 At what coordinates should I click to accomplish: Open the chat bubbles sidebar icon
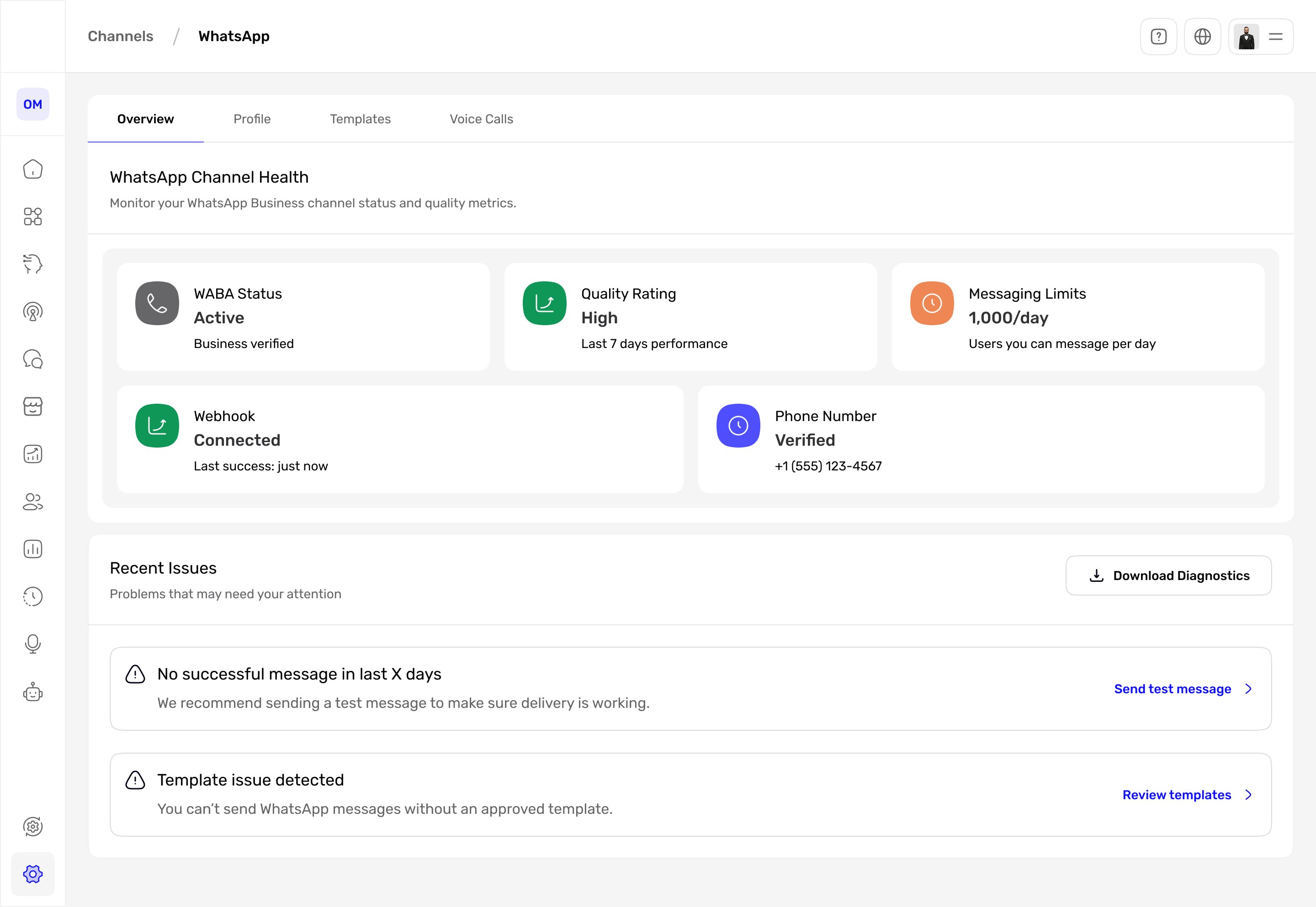click(32, 359)
